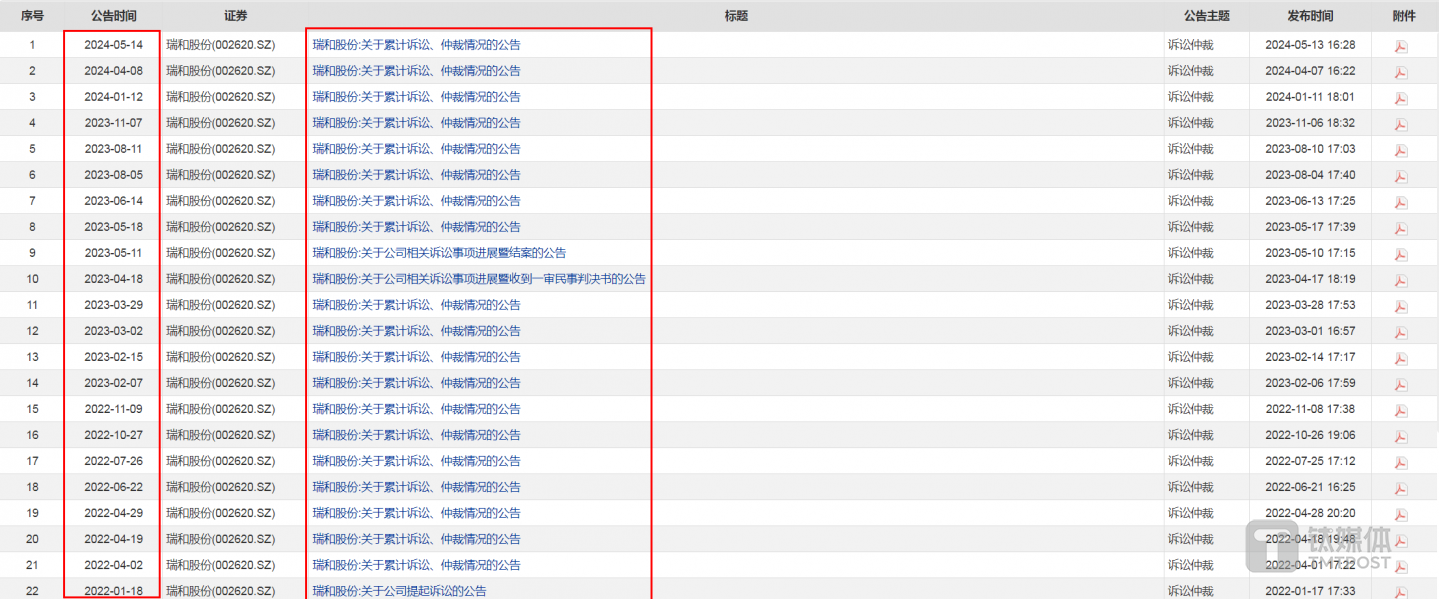Click the PDF attachment in row 12 (2023-03-02)

click(x=1401, y=332)
